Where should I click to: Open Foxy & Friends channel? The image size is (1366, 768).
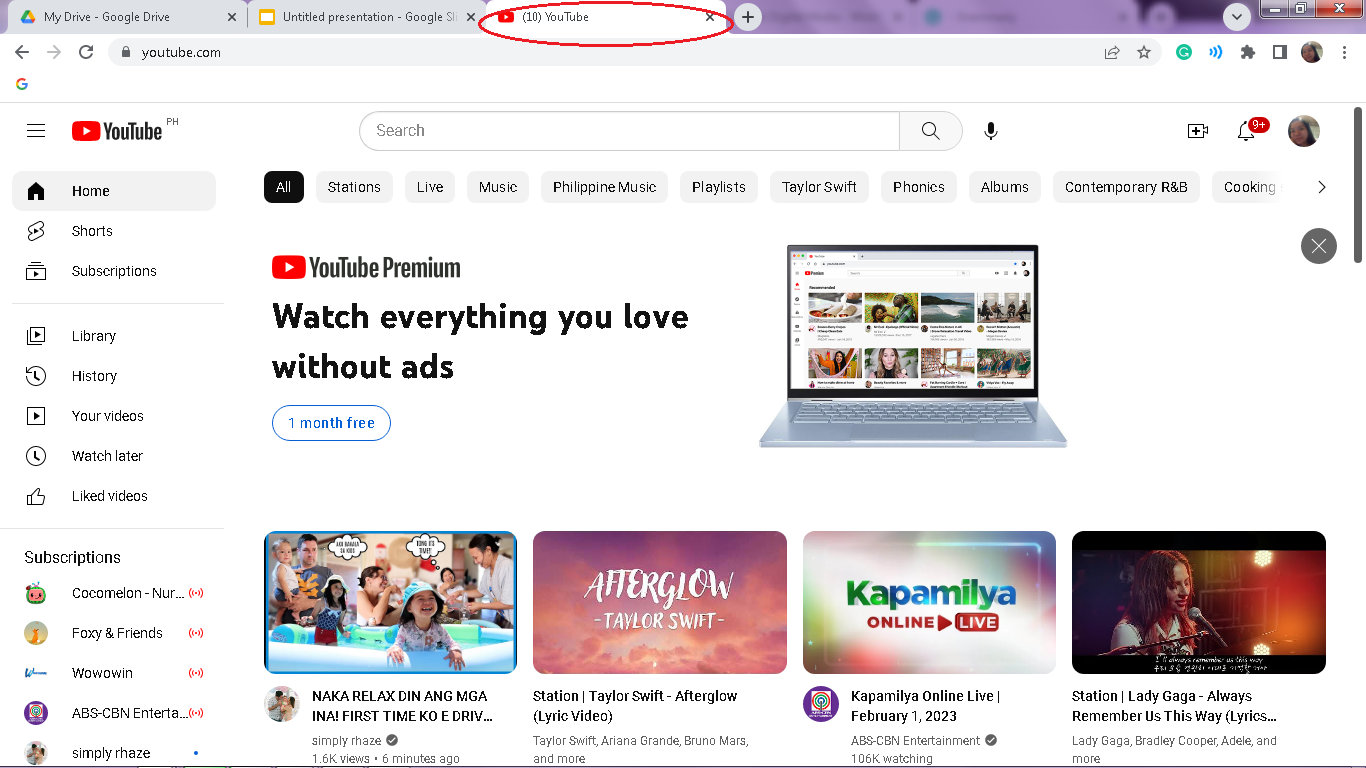tap(114, 633)
